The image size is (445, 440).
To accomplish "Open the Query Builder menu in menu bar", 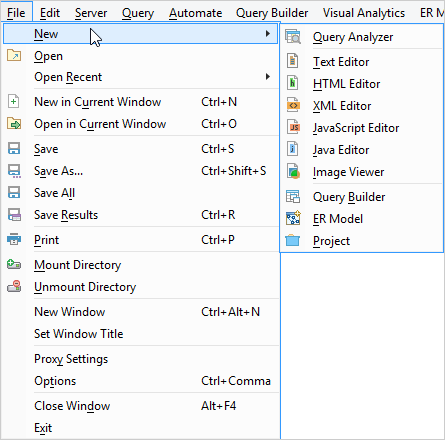I will [272, 13].
